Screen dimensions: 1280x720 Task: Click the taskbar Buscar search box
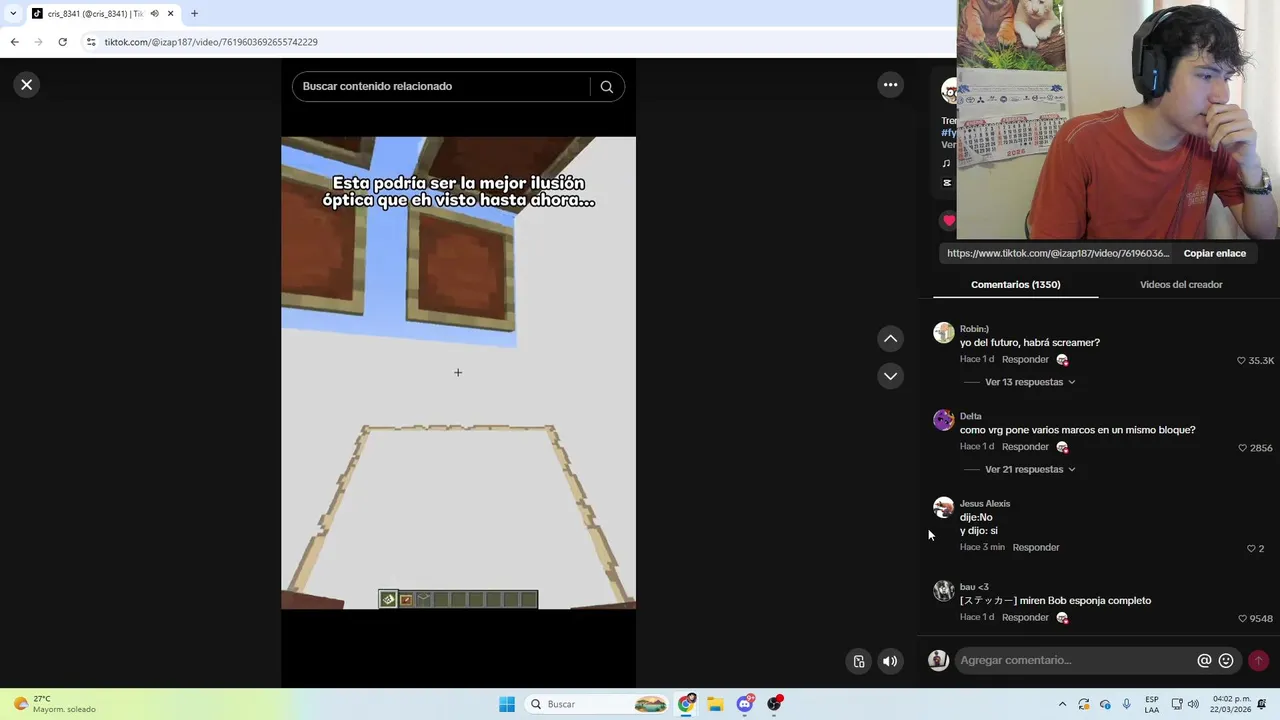(x=597, y=704)
